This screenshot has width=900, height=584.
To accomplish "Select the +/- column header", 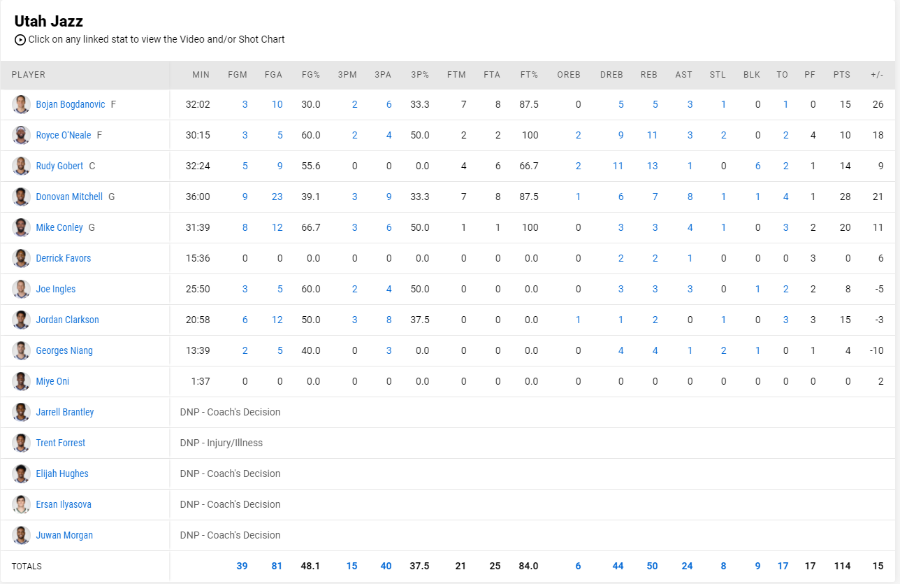I will [x=876, y=75].
